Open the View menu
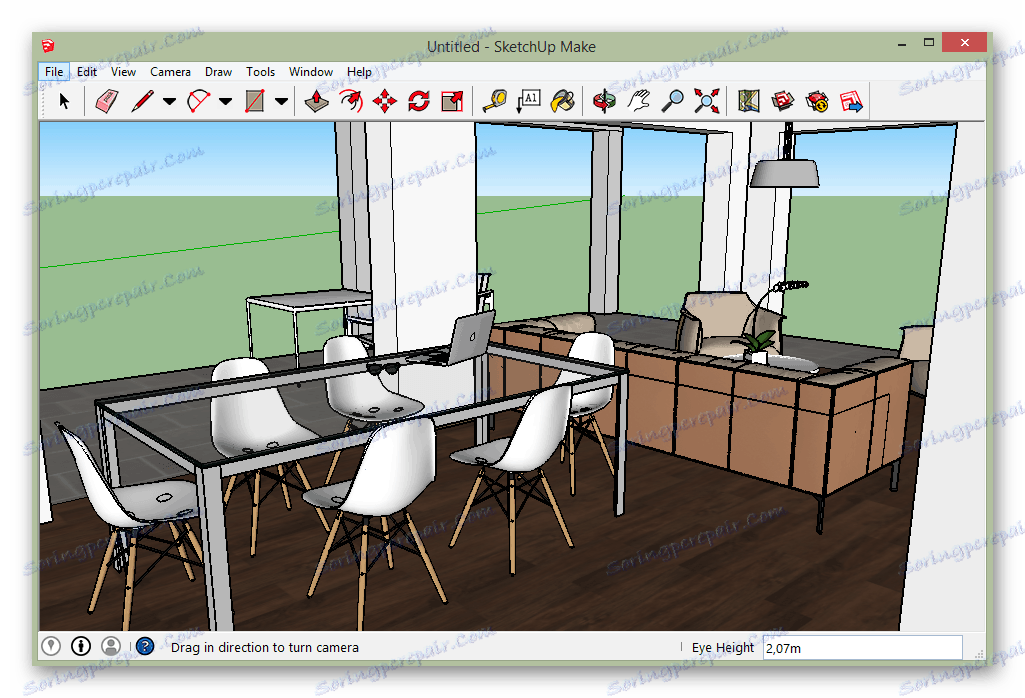 click(x=123, y=72)
